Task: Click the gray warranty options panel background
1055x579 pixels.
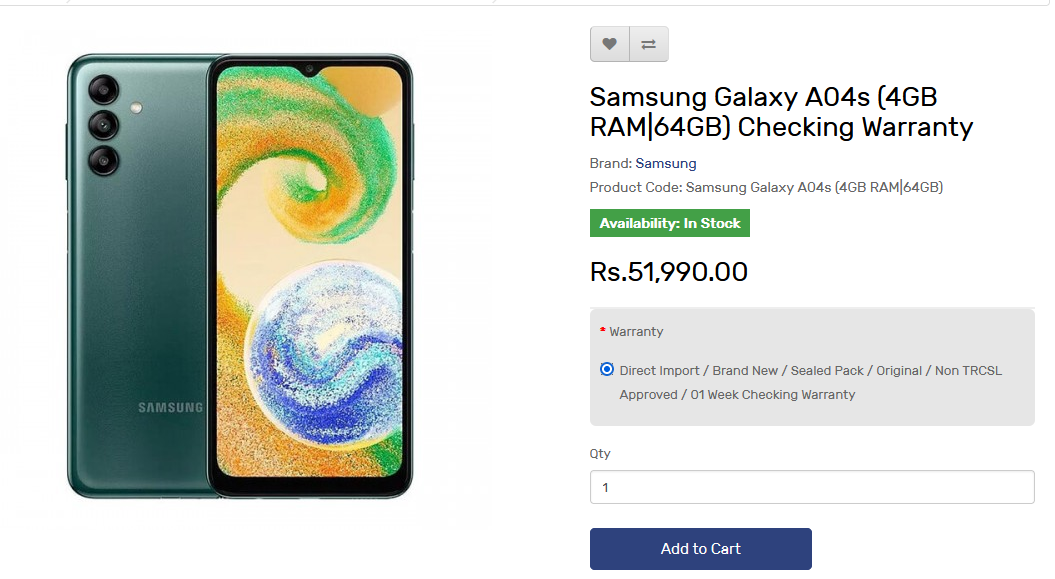Action: click(x=812, y=367)
